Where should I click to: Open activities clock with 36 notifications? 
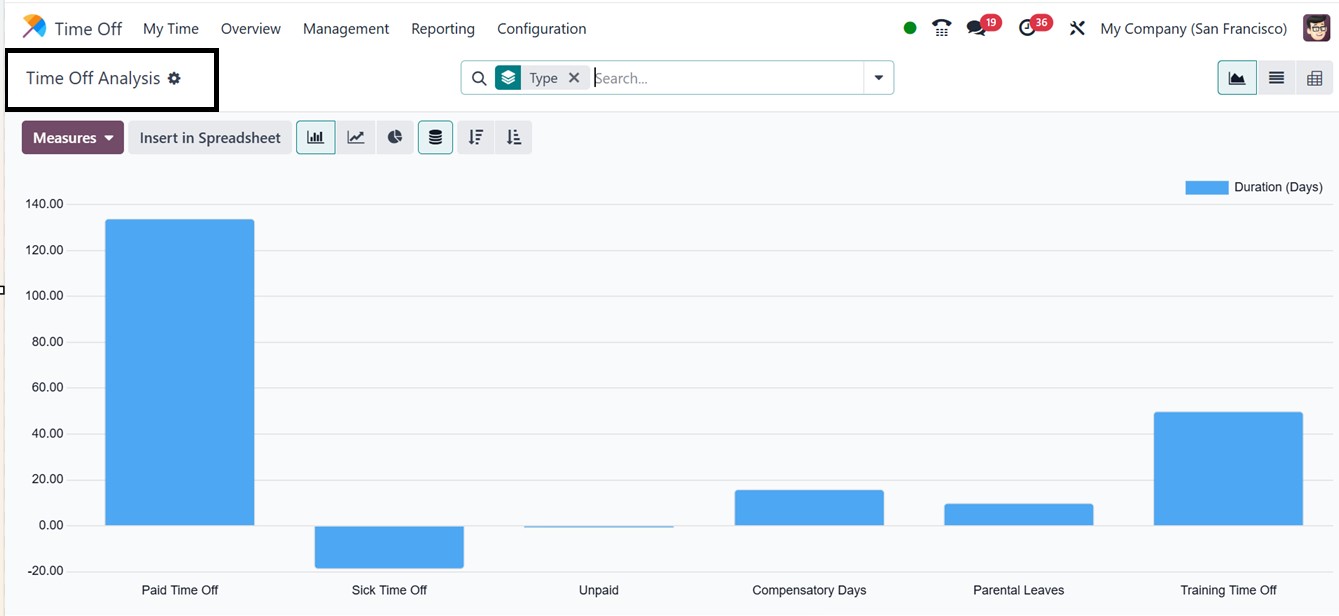coord(1028,29)
